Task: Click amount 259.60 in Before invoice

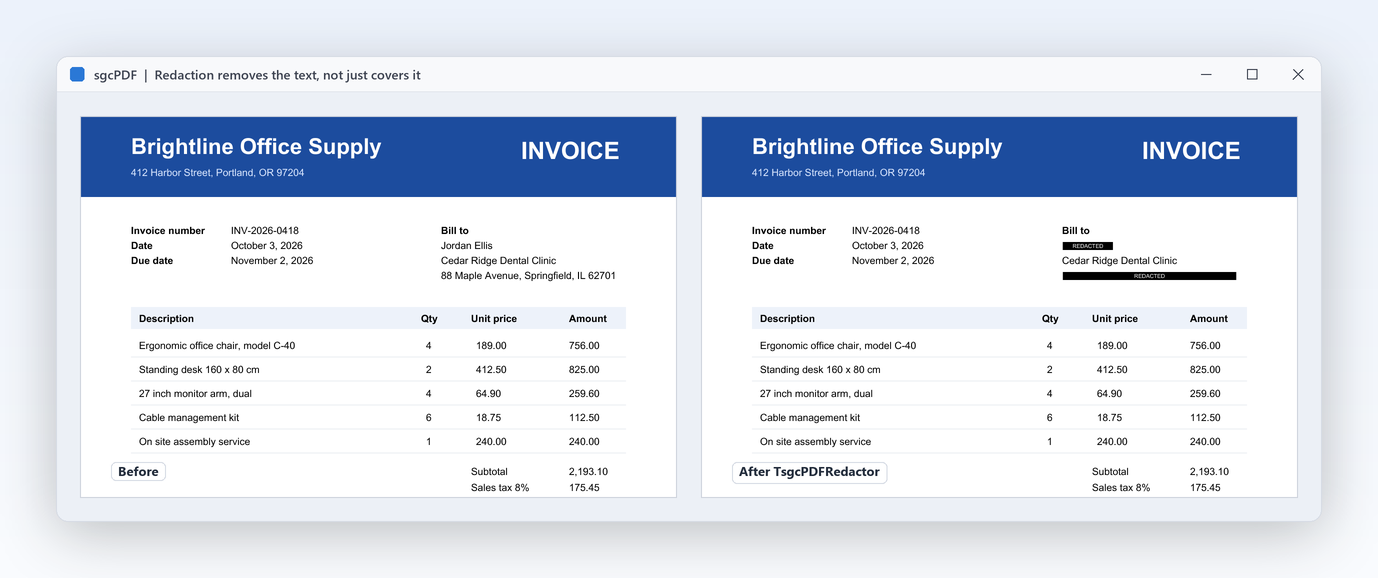Action: point(584,394)
